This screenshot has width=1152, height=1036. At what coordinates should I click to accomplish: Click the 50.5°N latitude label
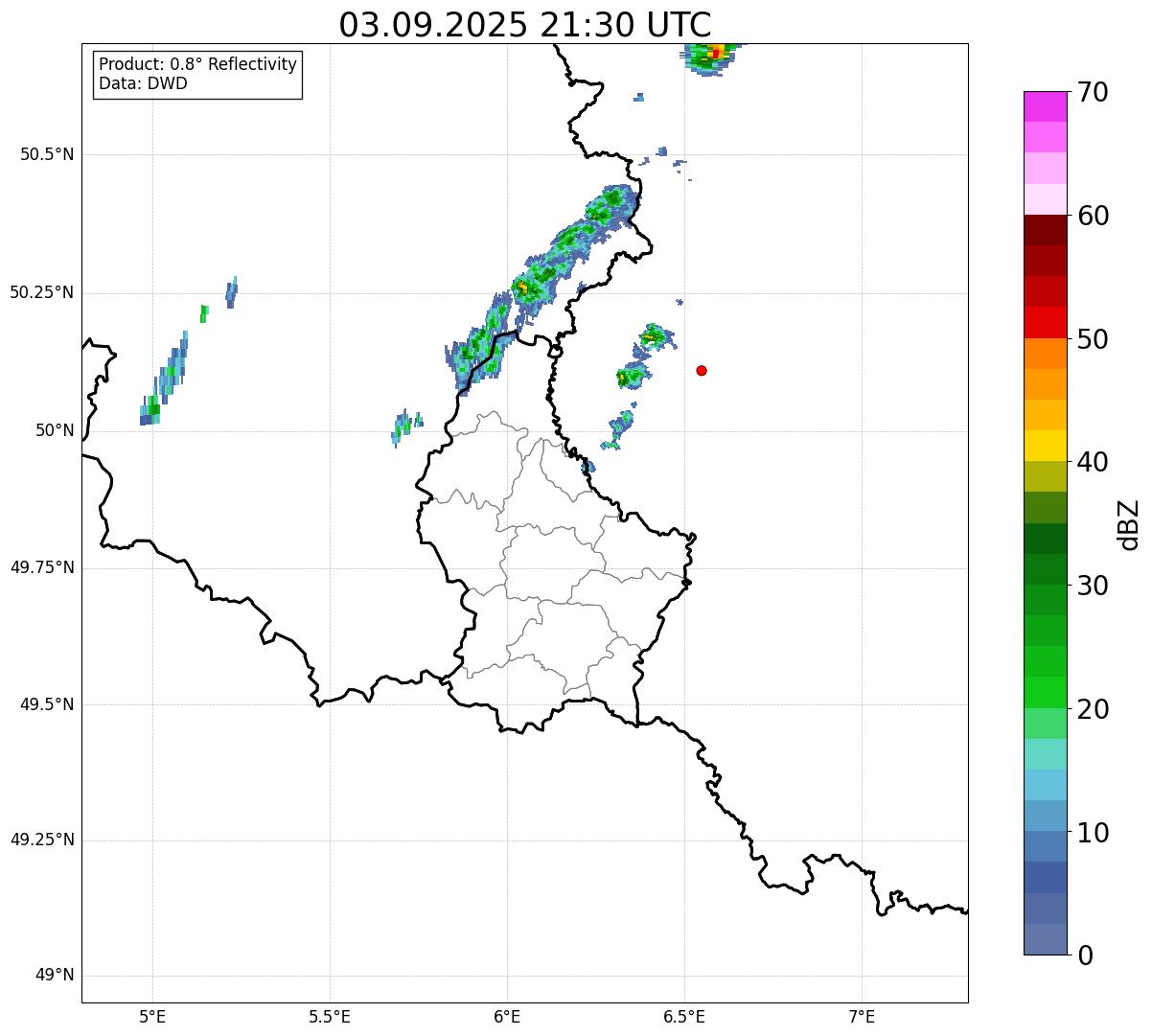[47, 154]
